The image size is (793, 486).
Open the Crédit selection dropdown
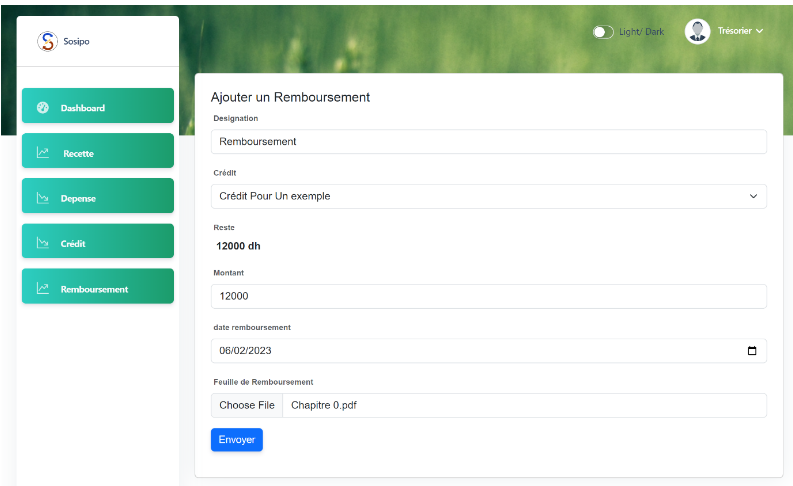click(x=489, y=196)
